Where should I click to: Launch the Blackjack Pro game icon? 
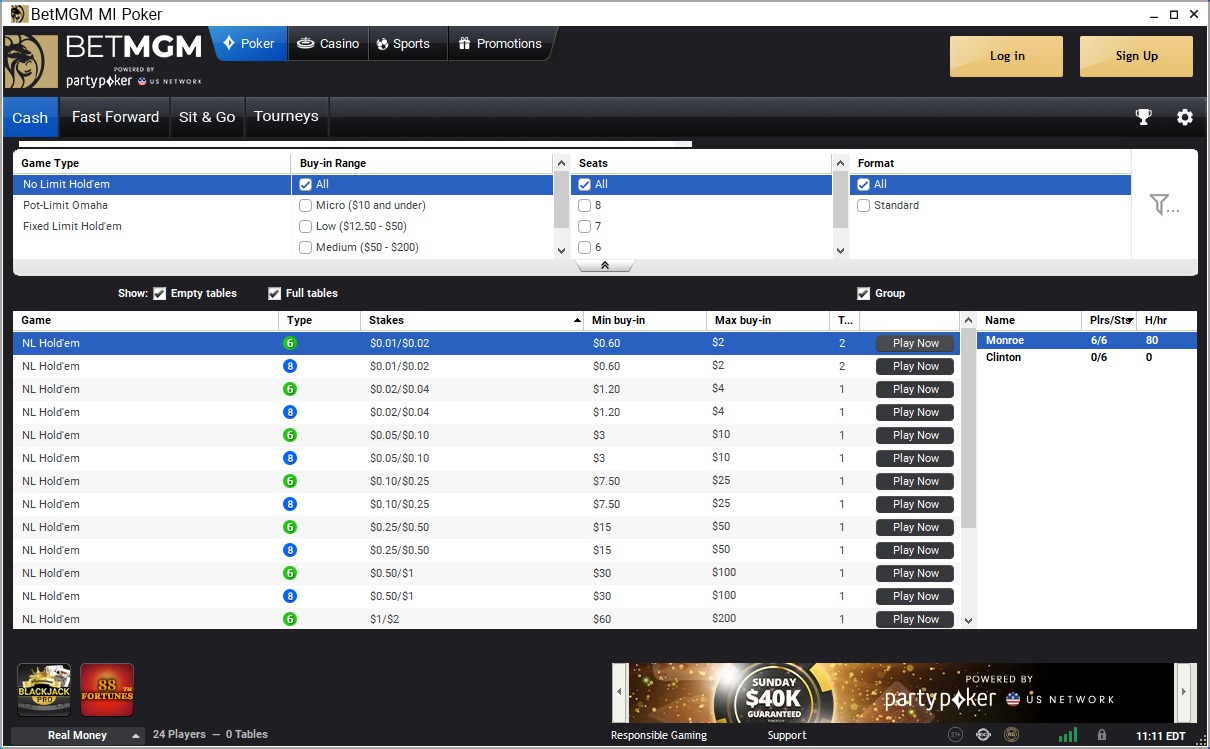pos(44,689)
